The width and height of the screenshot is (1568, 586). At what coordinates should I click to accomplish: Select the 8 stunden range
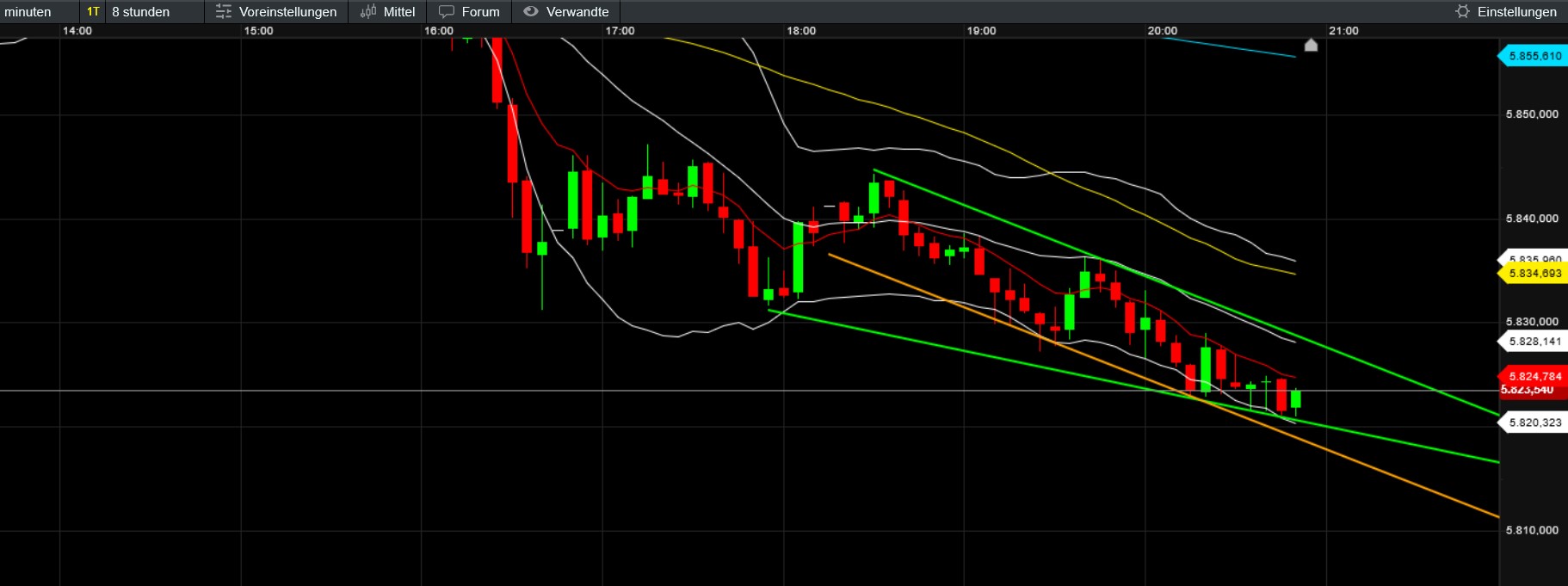(x=141, y=11)
